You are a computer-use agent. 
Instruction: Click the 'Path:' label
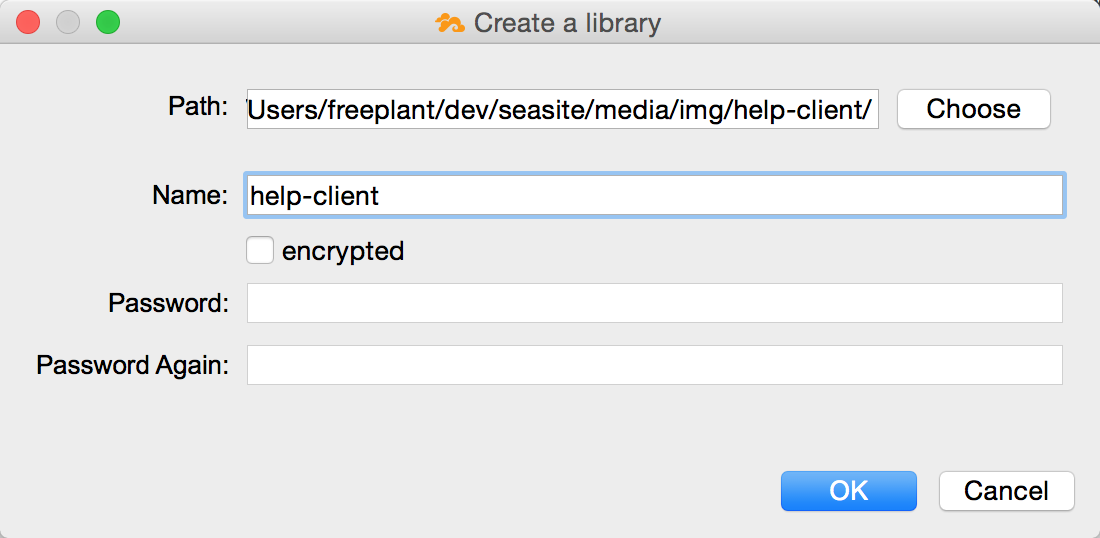coord(199,107)
